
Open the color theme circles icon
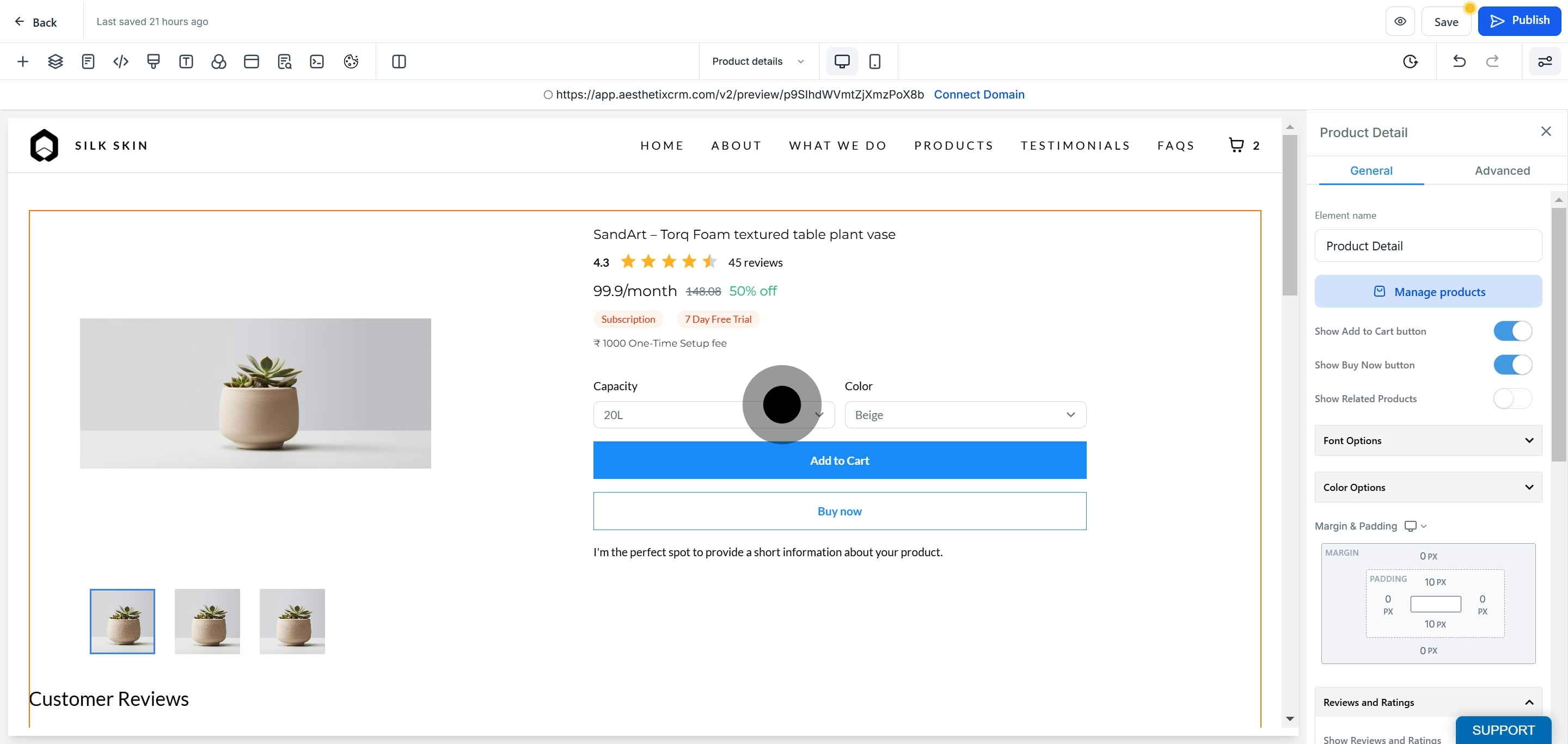[218, 62]
